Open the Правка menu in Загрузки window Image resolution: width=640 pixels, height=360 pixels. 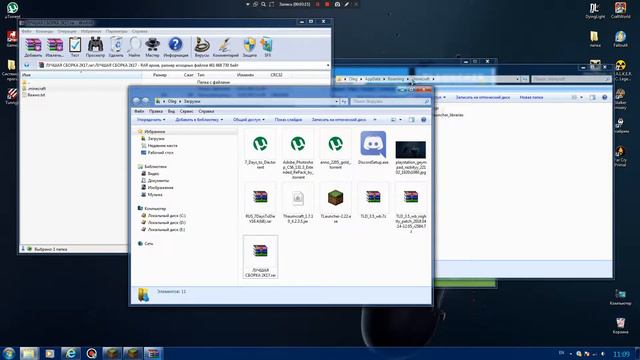coord(156,111)
